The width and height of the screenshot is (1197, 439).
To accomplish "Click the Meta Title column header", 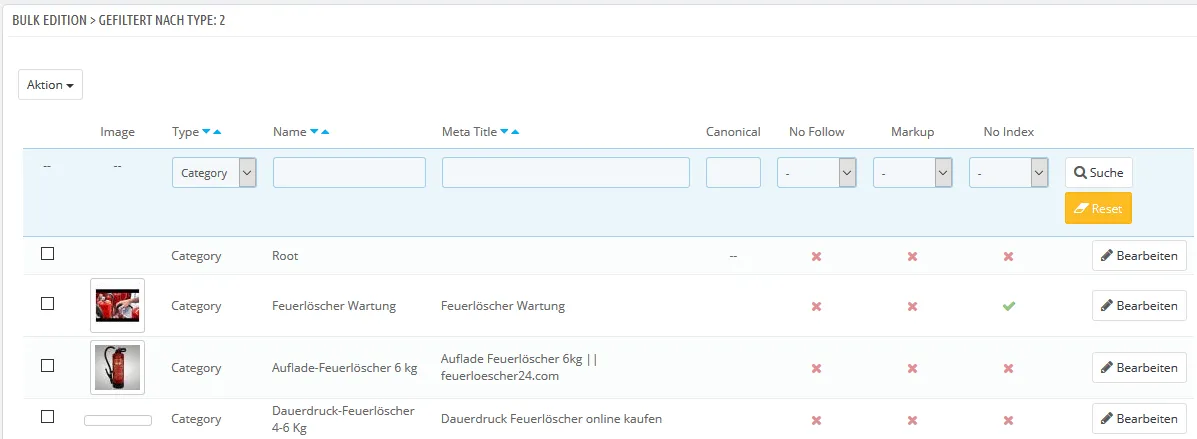I will [469, 132].
